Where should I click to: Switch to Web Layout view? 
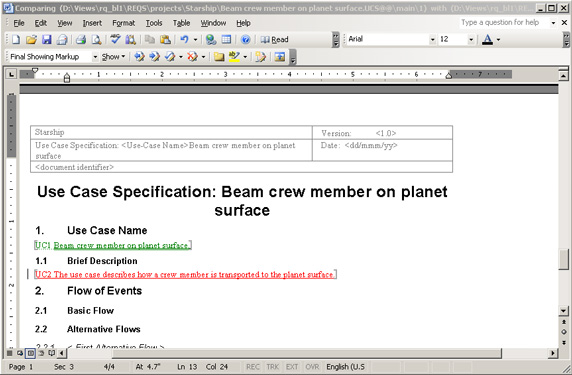click(20, 353)
